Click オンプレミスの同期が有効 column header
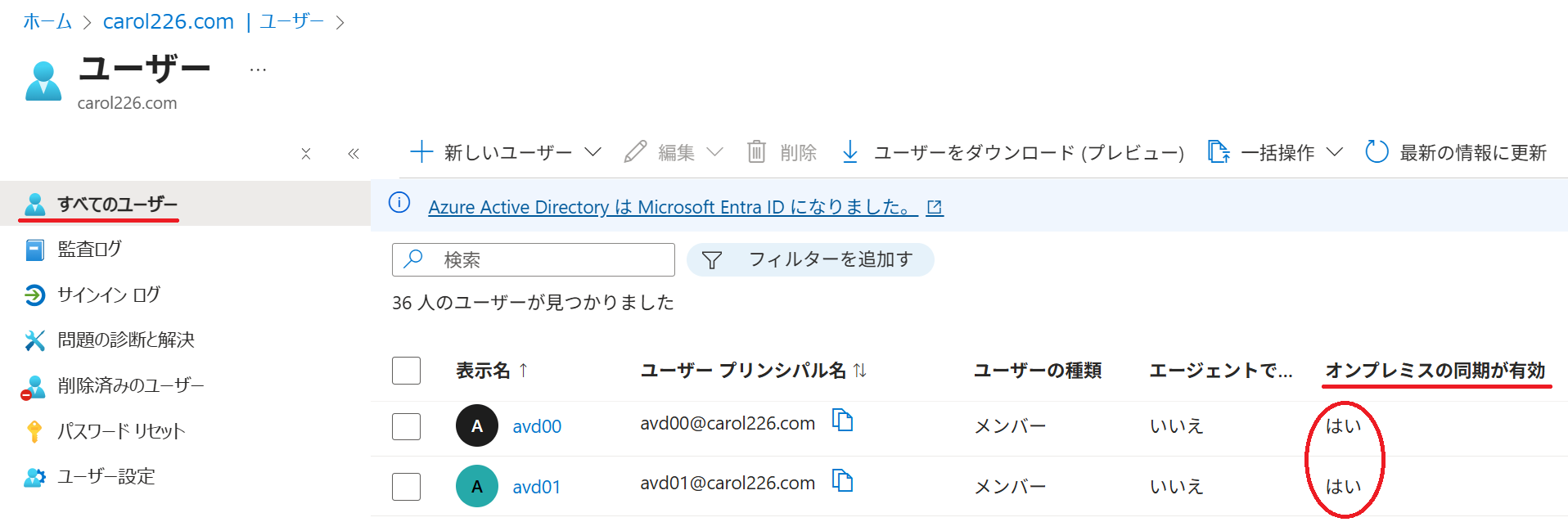The width and height of the screenshot is (1568, 522). click(x=1435, y=371)
